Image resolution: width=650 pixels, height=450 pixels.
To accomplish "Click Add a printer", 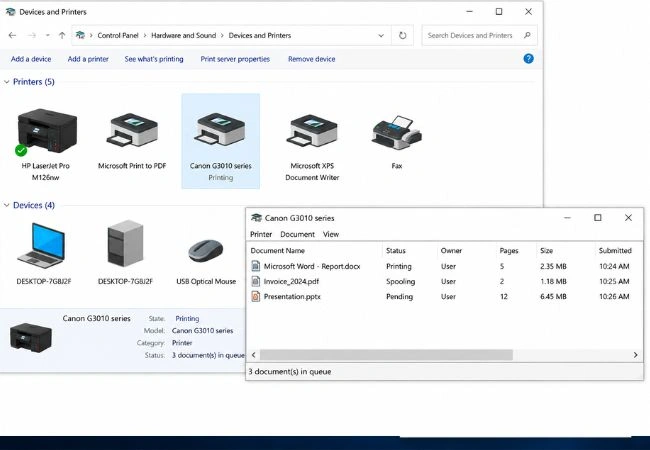I will [x=88, y=59].
